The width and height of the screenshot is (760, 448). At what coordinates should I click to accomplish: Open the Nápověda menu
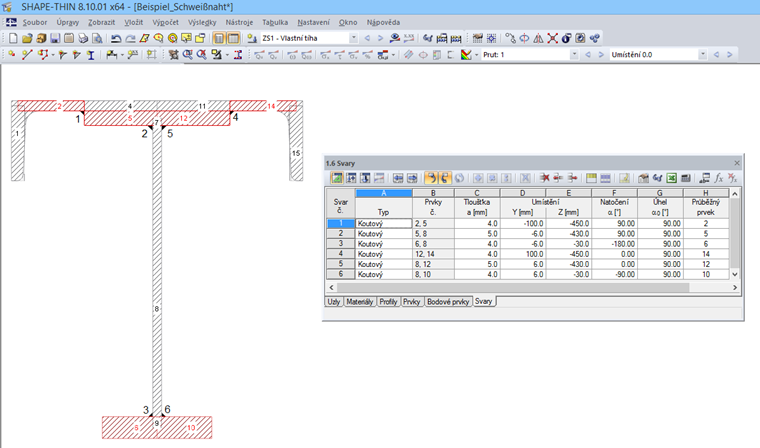[383, 22]
